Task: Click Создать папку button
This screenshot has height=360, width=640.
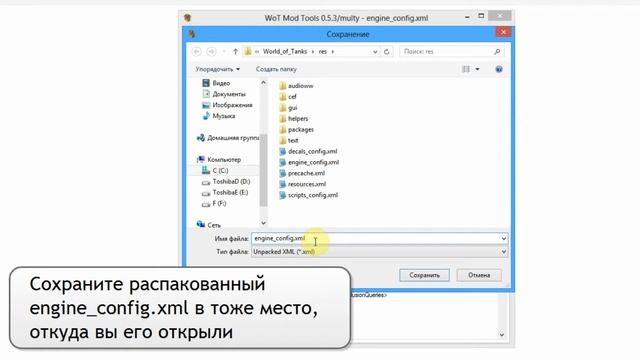Action: click(x=276, y=69)
